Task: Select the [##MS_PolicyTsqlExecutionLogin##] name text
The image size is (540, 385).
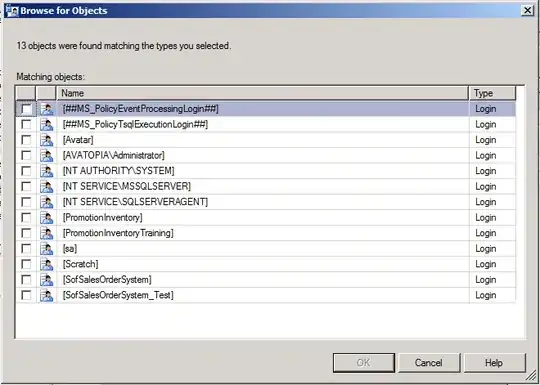Action: [x=135, y=125]
